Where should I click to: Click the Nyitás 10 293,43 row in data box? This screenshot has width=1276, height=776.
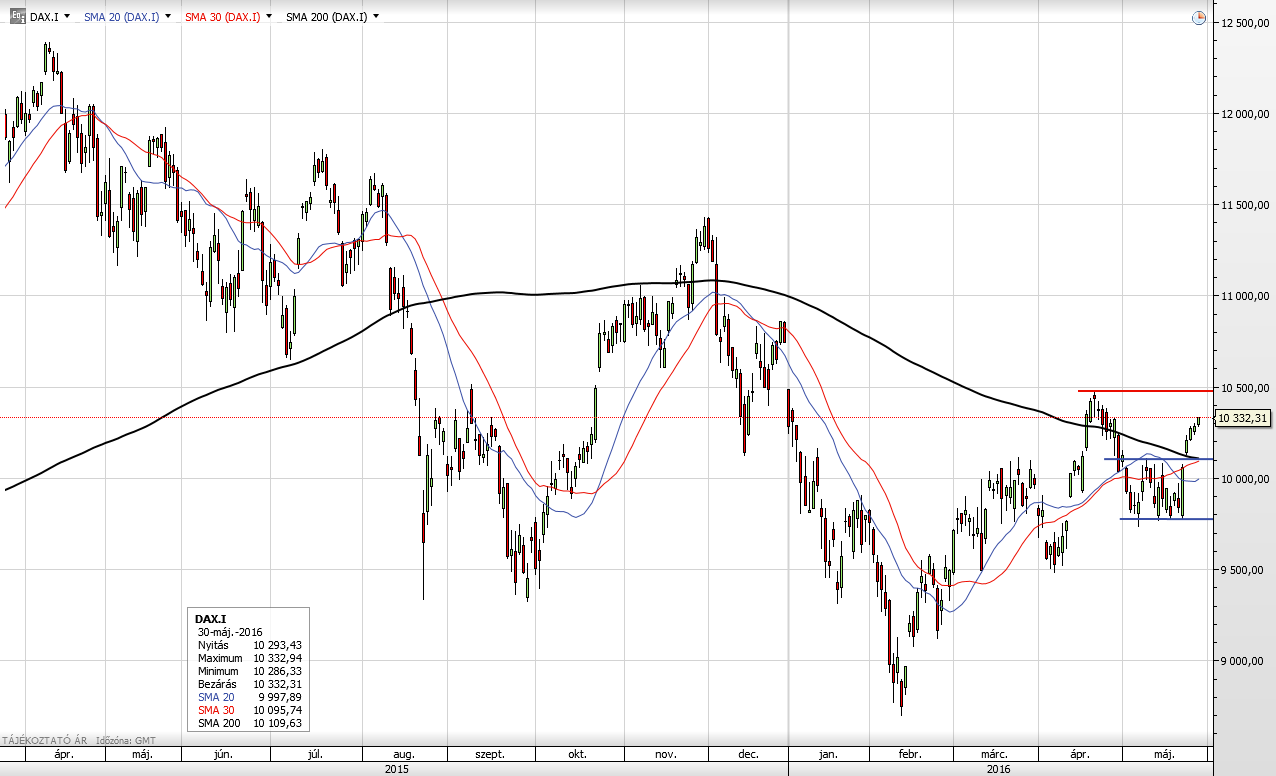coord(250,646)
